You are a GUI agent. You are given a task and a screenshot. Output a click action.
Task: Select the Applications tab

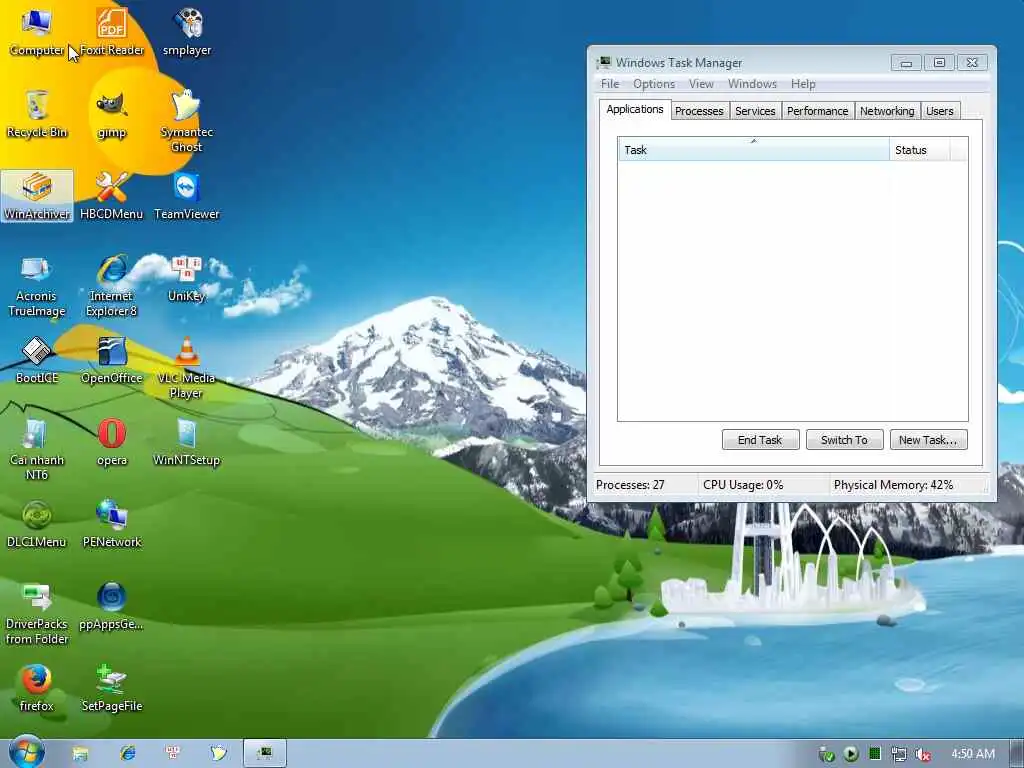click(x=635, y=109)
